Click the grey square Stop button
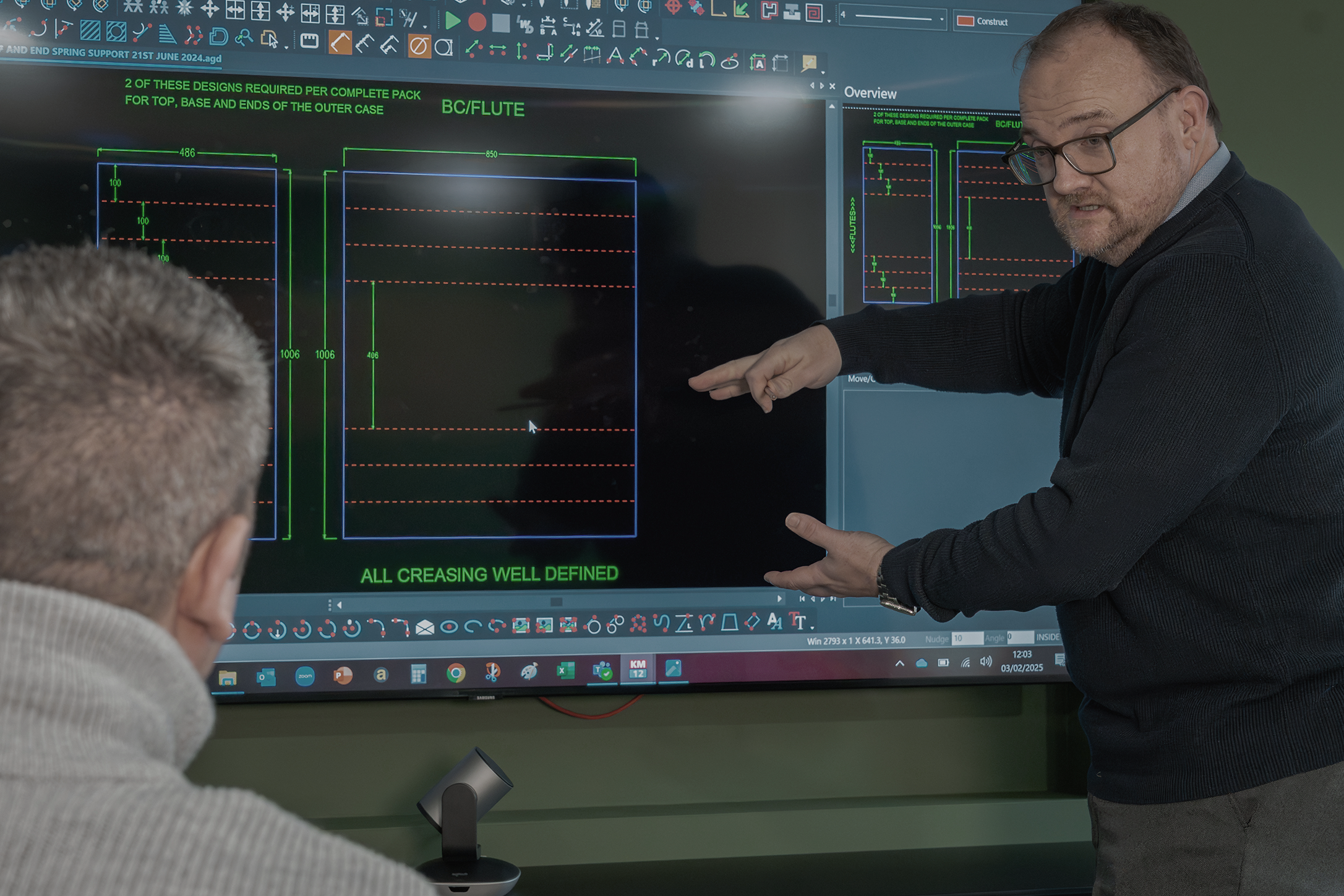This screenshot has width=1344, height=896. 500,23
